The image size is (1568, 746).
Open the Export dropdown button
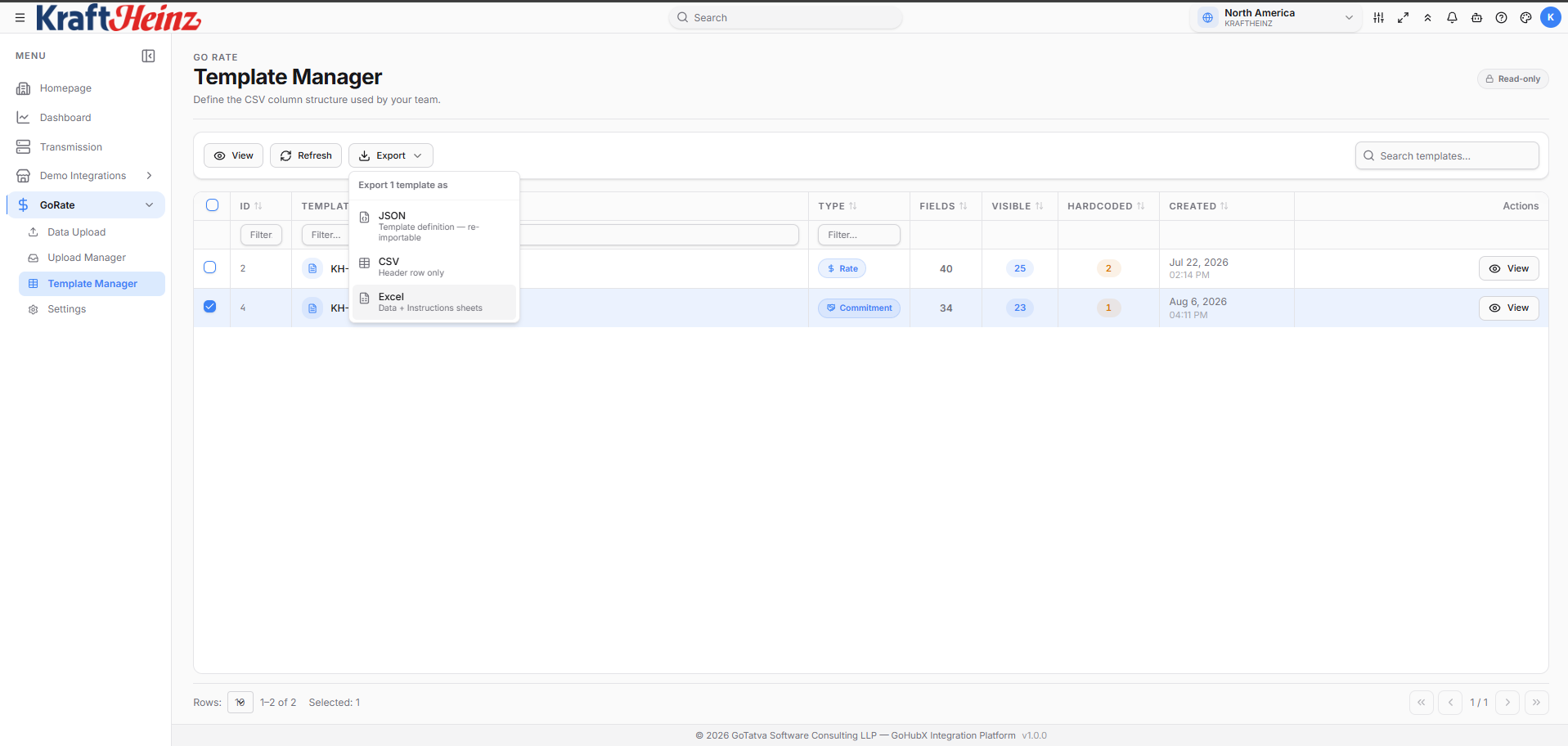pos(391,155)
